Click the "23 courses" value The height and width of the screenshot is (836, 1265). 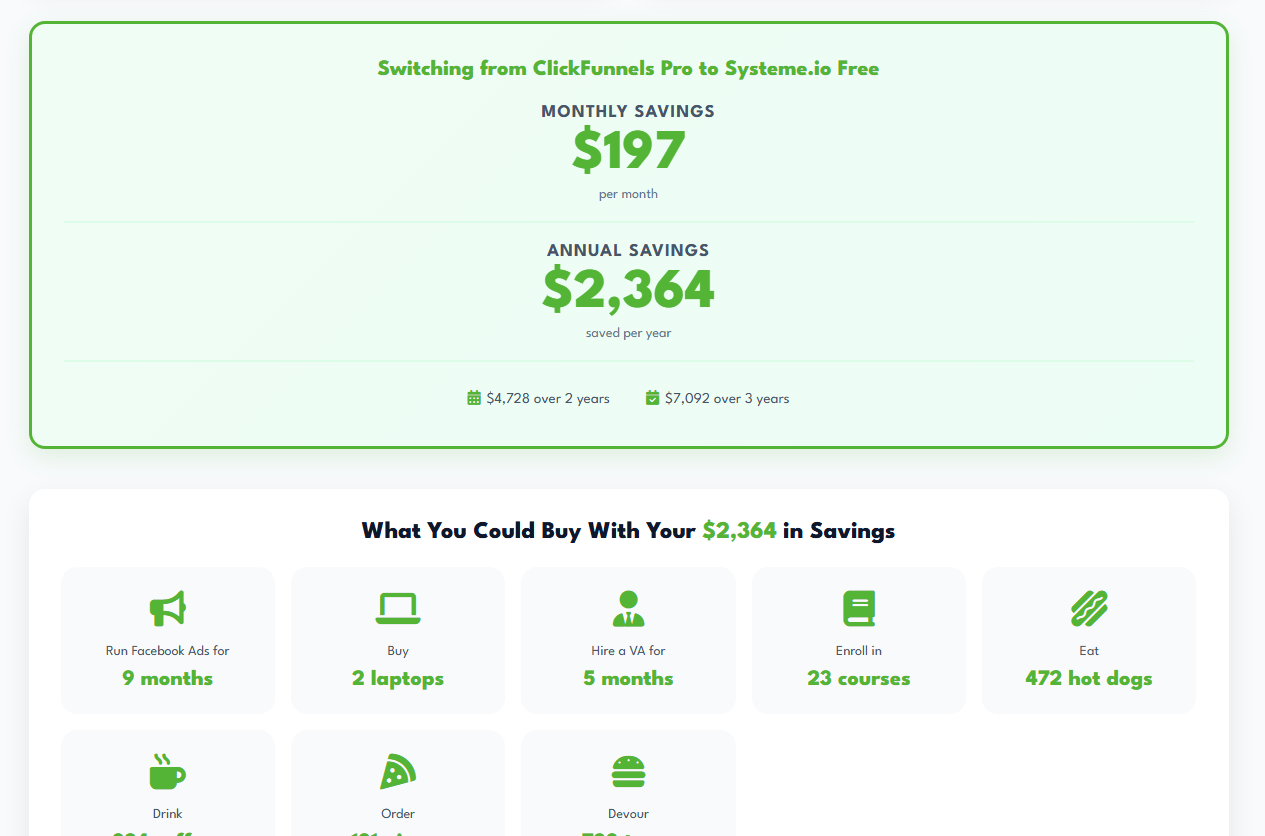point(859,678)
